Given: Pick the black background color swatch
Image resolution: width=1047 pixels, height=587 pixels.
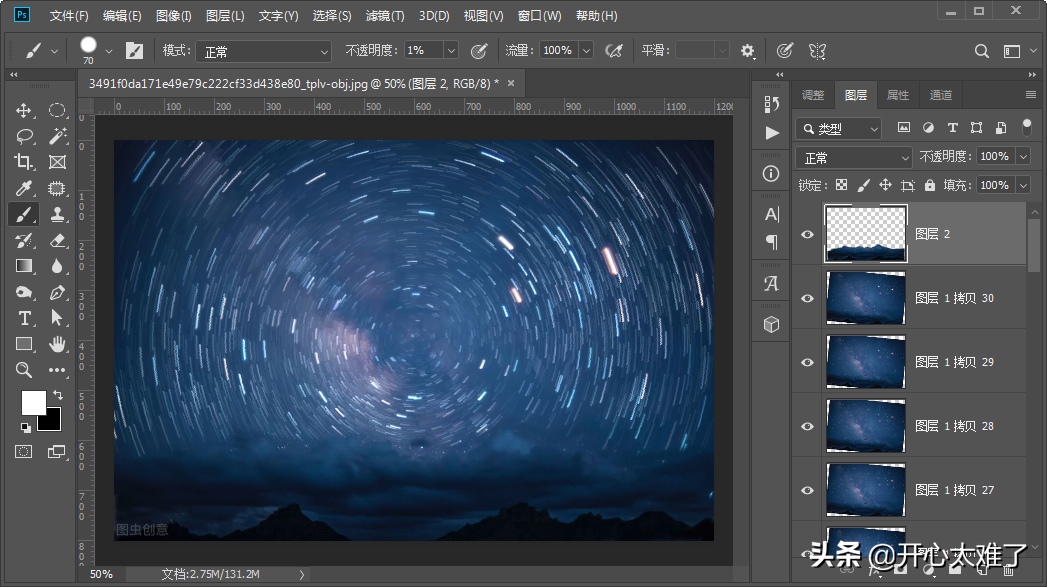Looking at the screenshot, I should (x=53, y=423).
